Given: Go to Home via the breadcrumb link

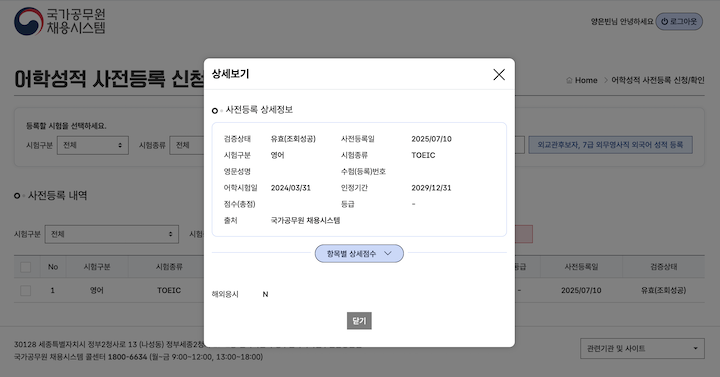Looking at the screenshot, I should [x=586, y=80].
